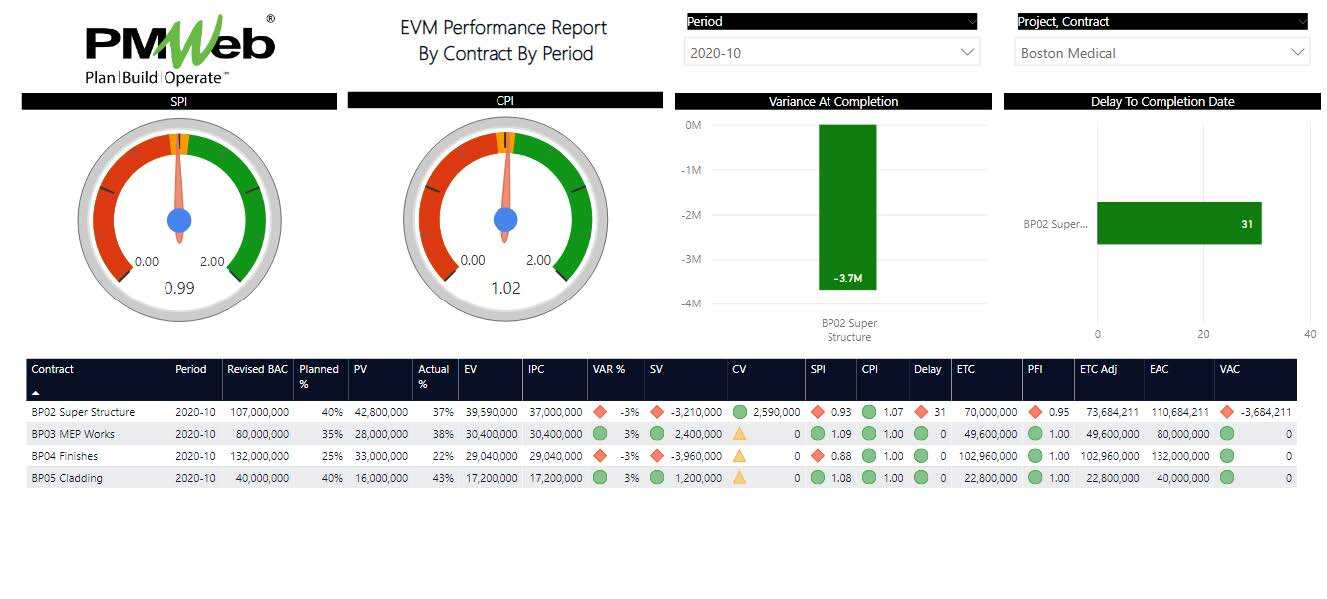This screenshot has height=599, width=1327.
Task: Sort table by VAR % column
Action: pos(609,369)
